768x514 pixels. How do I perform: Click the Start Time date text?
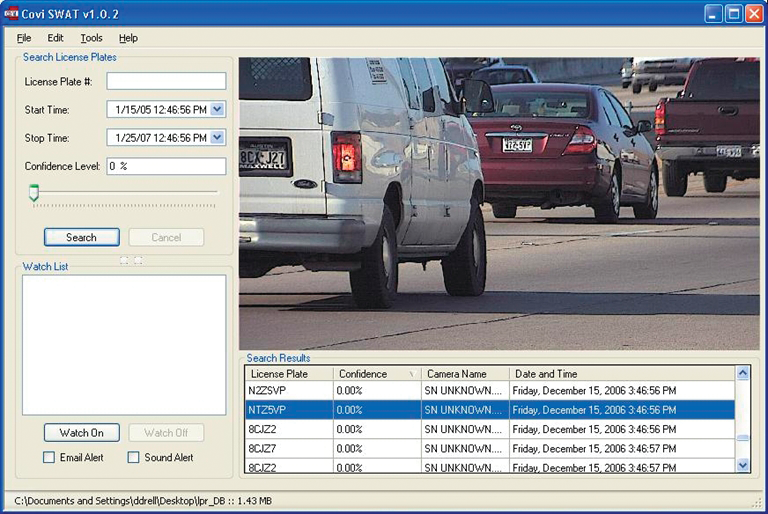[x=161, y=110]
